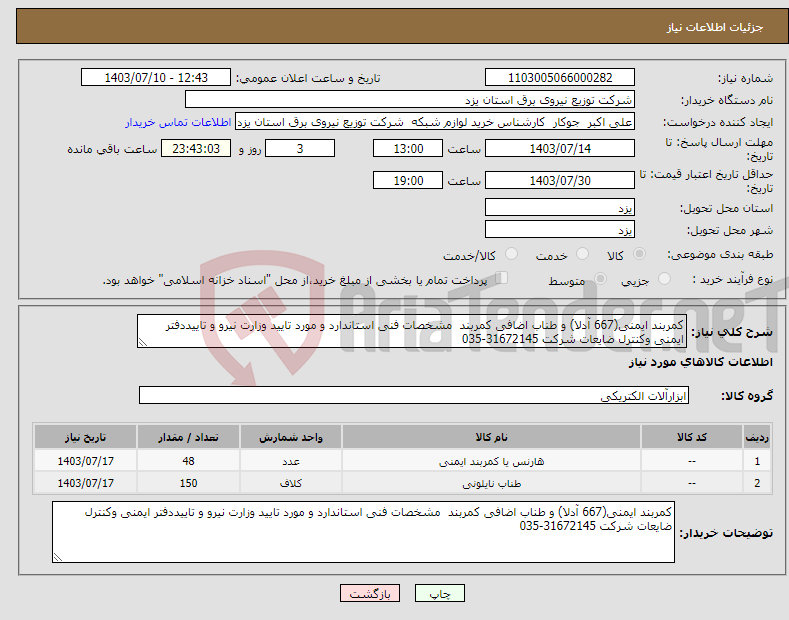Click the unit cell کلاف
The width and height of the screenshot is (789, 620).
291,483
